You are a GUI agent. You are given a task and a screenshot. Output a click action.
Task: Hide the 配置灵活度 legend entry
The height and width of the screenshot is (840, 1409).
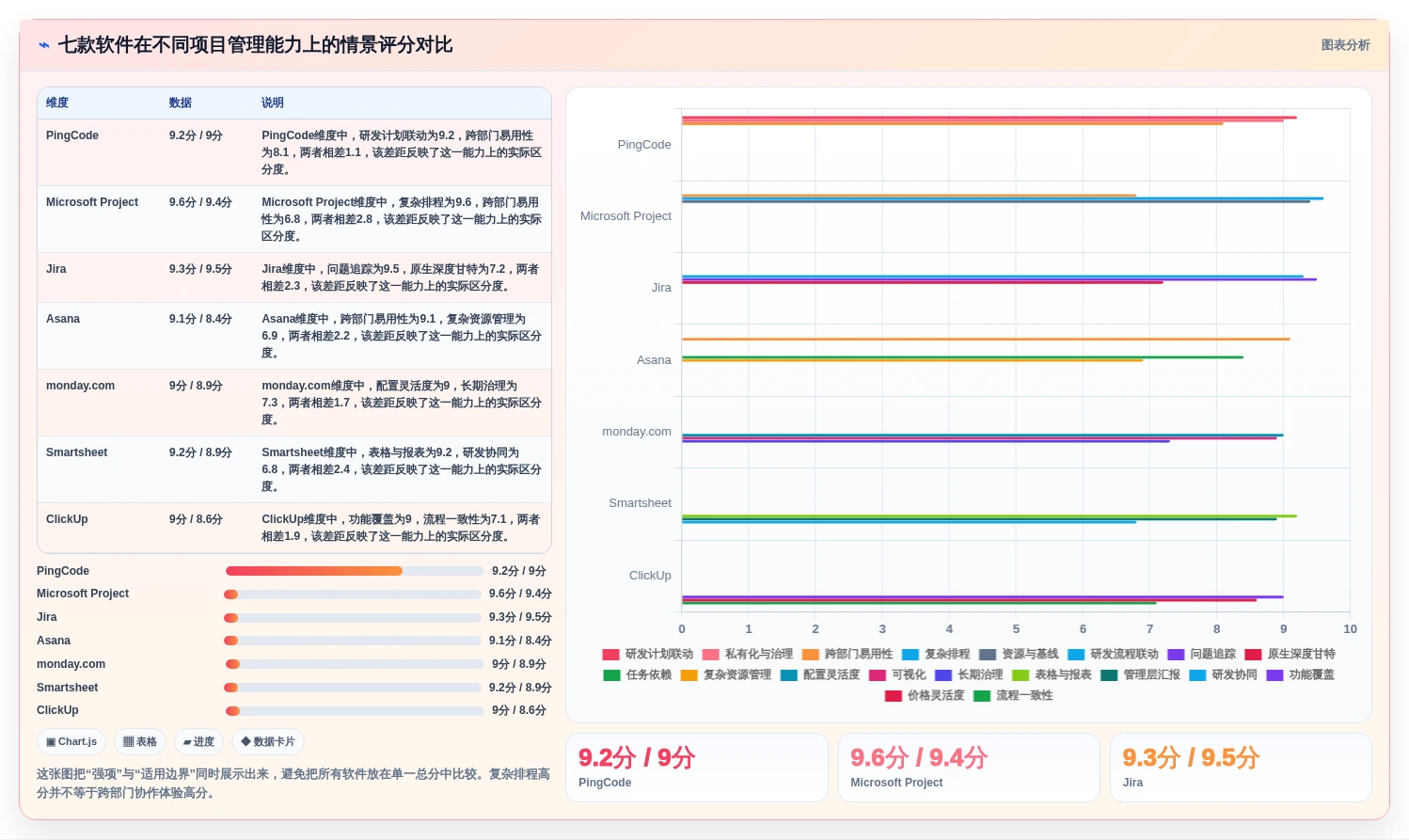[x=820, y=674]
